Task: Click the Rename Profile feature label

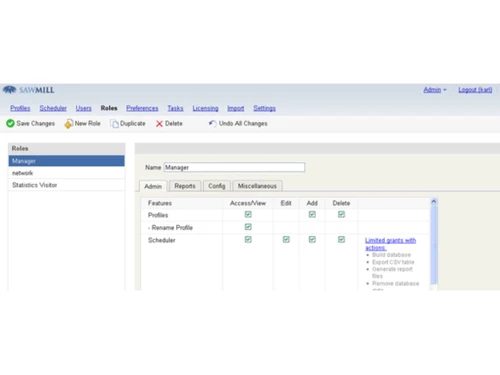Action: 171,227
